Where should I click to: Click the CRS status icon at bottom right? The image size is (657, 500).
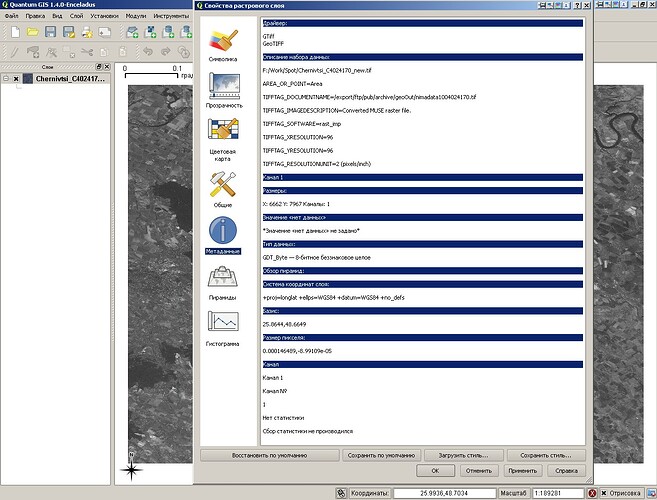(x=652, y=493)
